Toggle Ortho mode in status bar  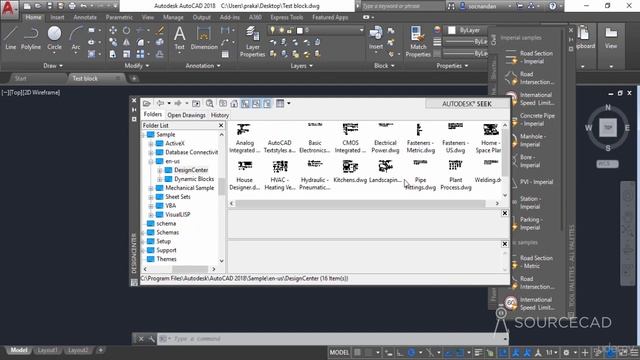pyautogui.click(x=400, y=352)
